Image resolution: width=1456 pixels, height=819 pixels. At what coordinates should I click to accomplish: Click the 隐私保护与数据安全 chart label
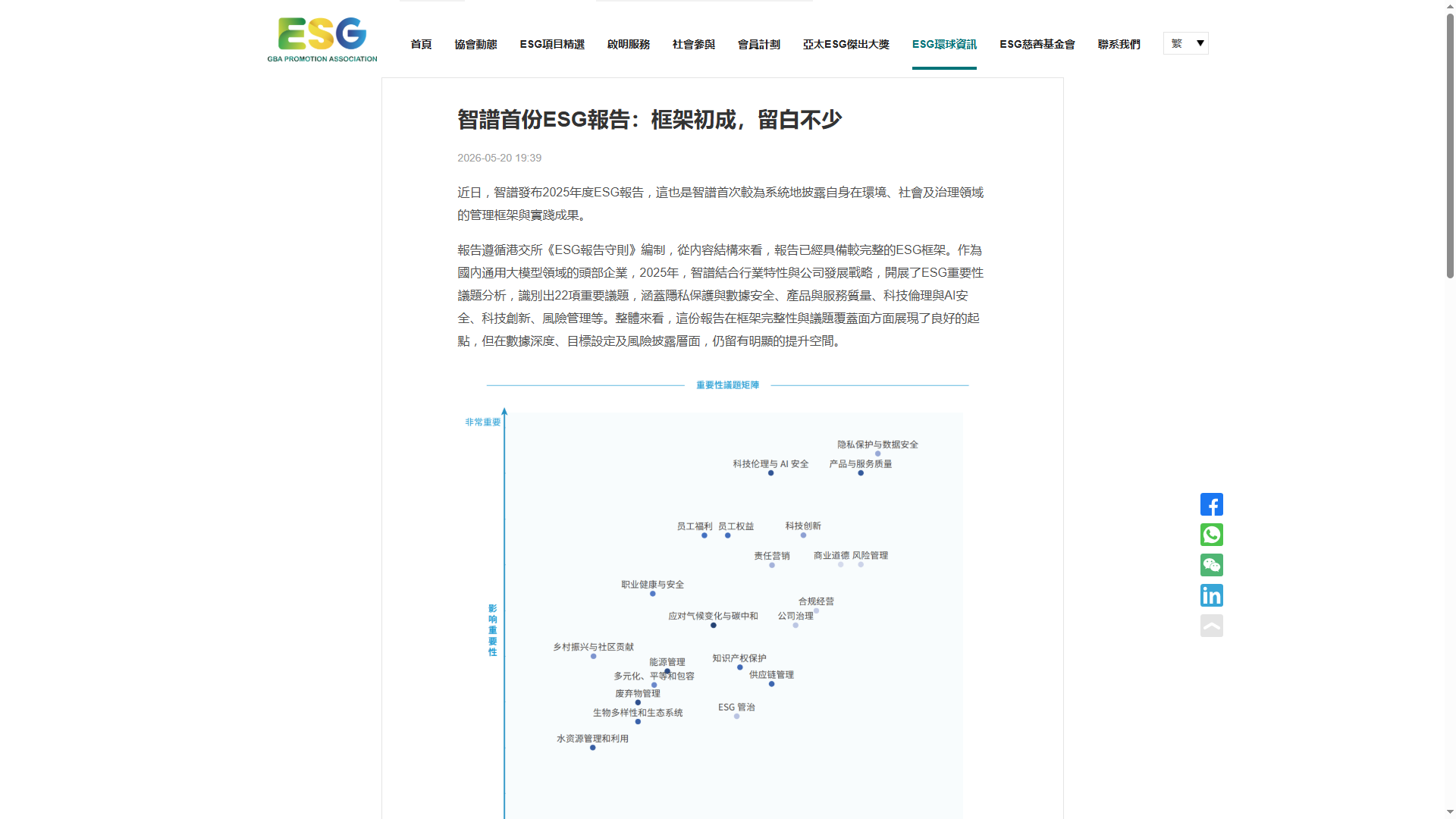point(877,444)
